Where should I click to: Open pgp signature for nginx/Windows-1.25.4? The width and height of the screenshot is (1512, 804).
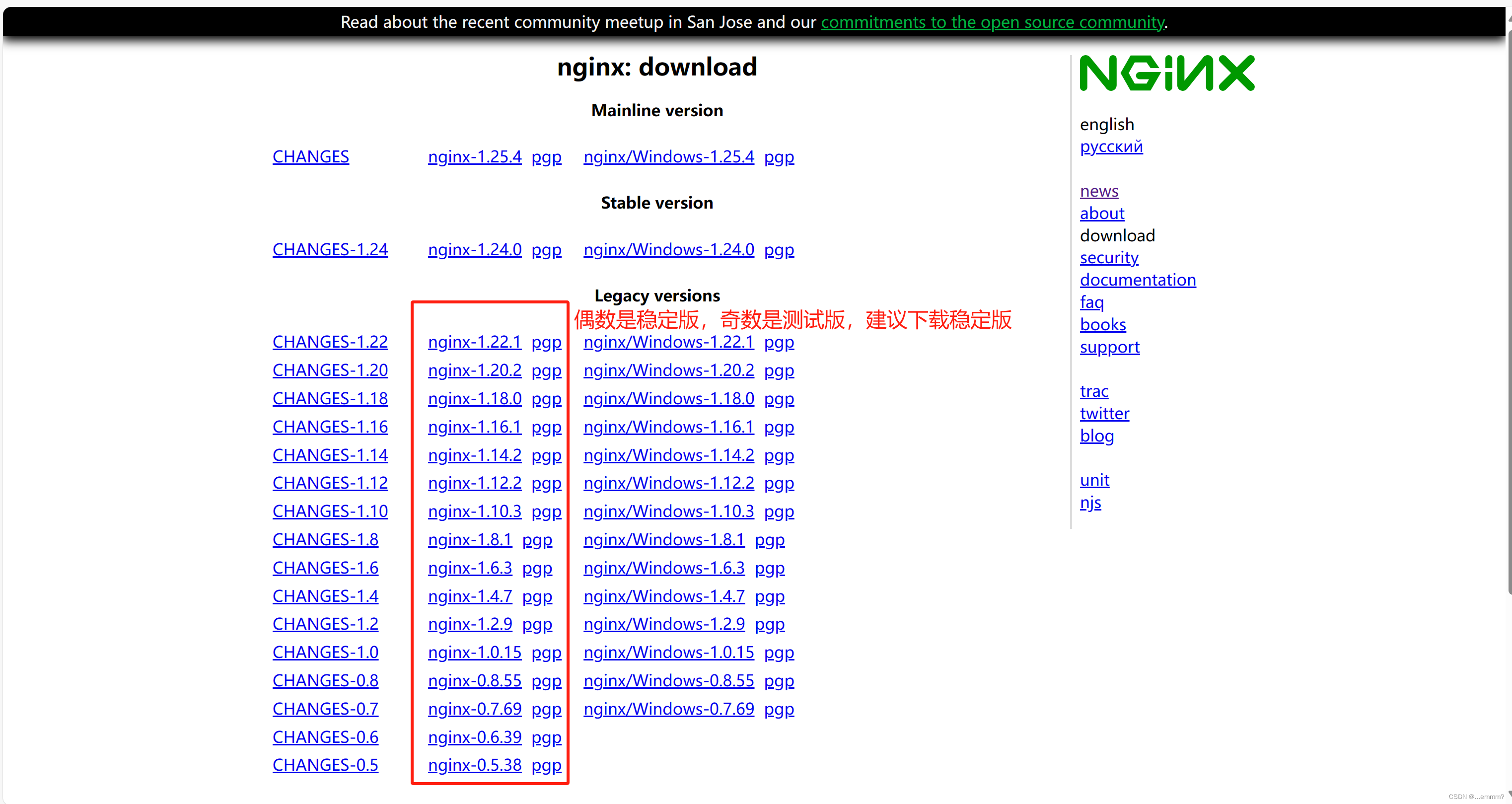[x=779, y=157]
